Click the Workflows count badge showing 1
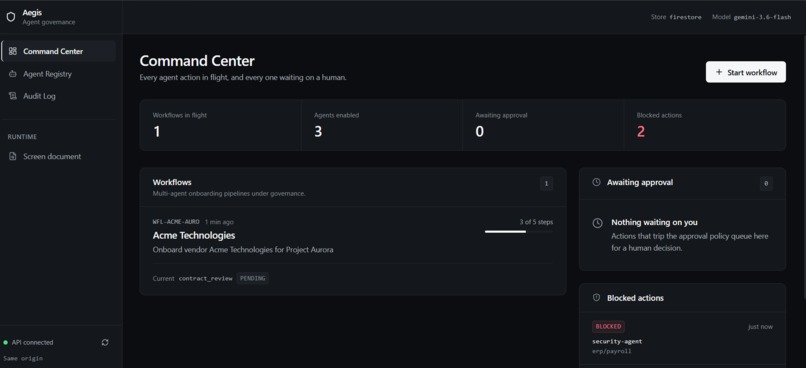The width and height of the screenshot is (806, 368). [546, 183]
